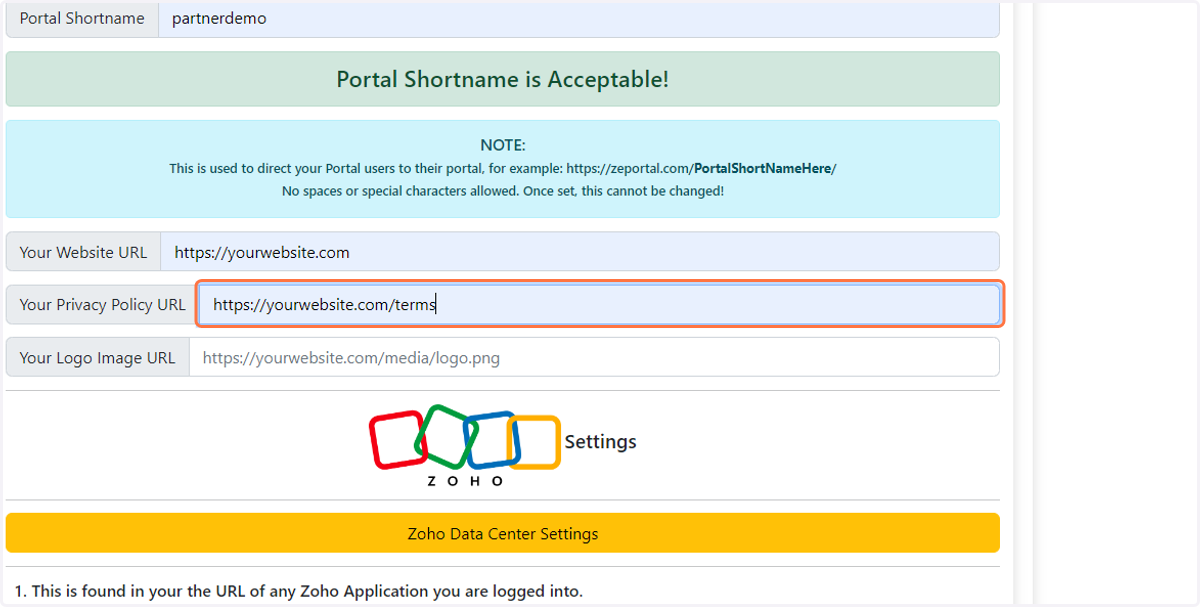The width and height of the screenshot is (1200, 607).
Task: Click the Your Website URL input field
Action: 580,252
